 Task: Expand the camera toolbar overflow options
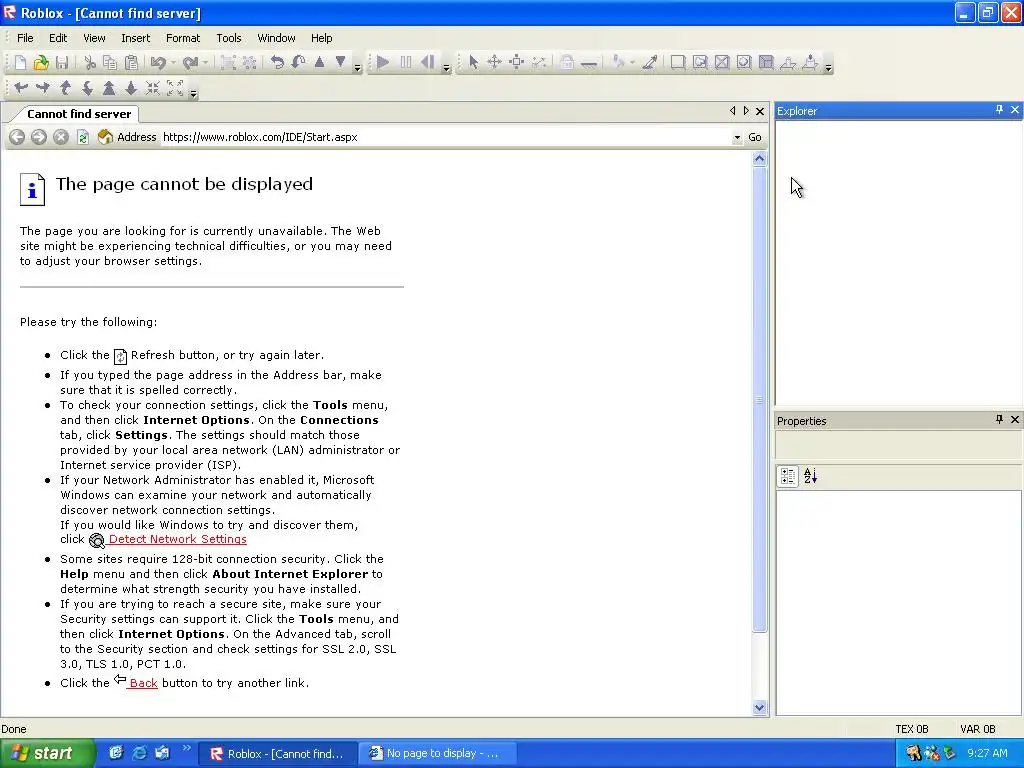pyautogui.click(x=193, y=93)
